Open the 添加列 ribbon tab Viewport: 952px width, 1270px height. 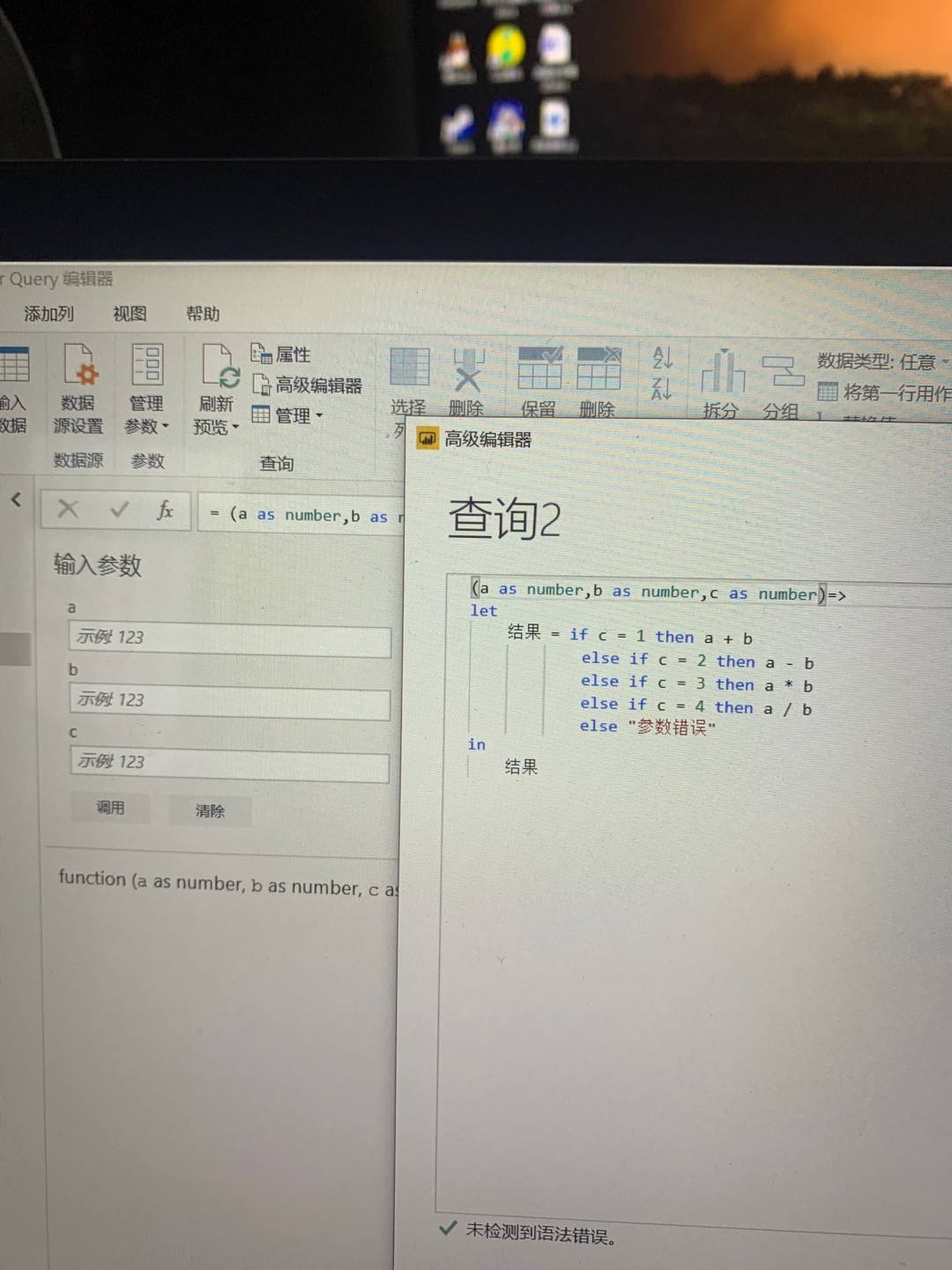coord(48,314)
